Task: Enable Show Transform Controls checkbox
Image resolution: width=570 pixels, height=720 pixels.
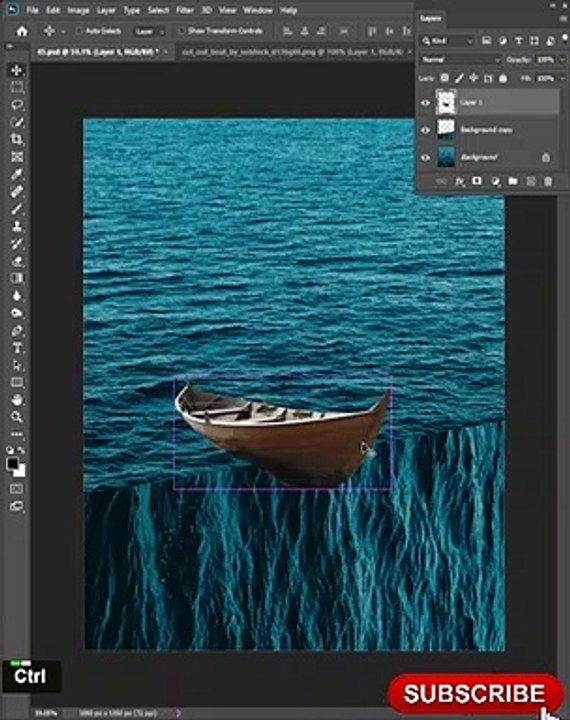Action: click(181, 31)
